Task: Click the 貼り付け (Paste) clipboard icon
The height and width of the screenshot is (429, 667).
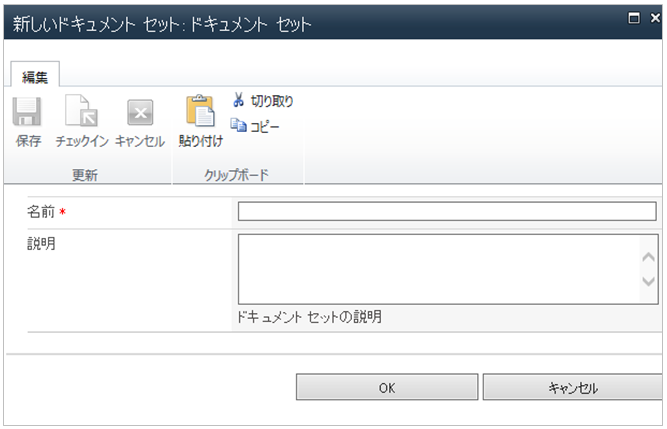Action: [x=200, y=112]
